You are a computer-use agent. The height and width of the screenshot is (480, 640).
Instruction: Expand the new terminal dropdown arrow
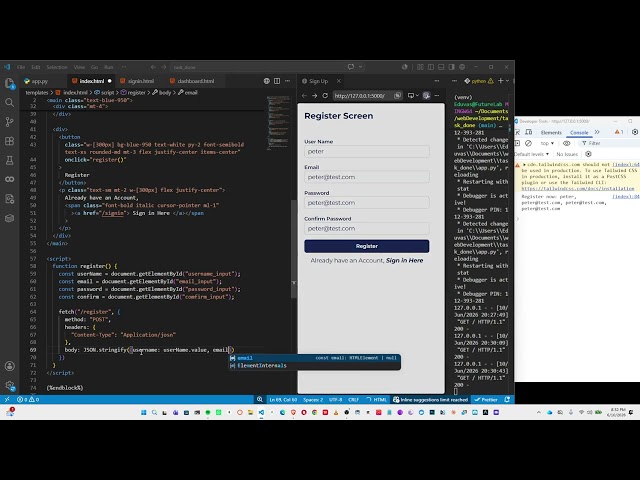(x=508, y=81)
